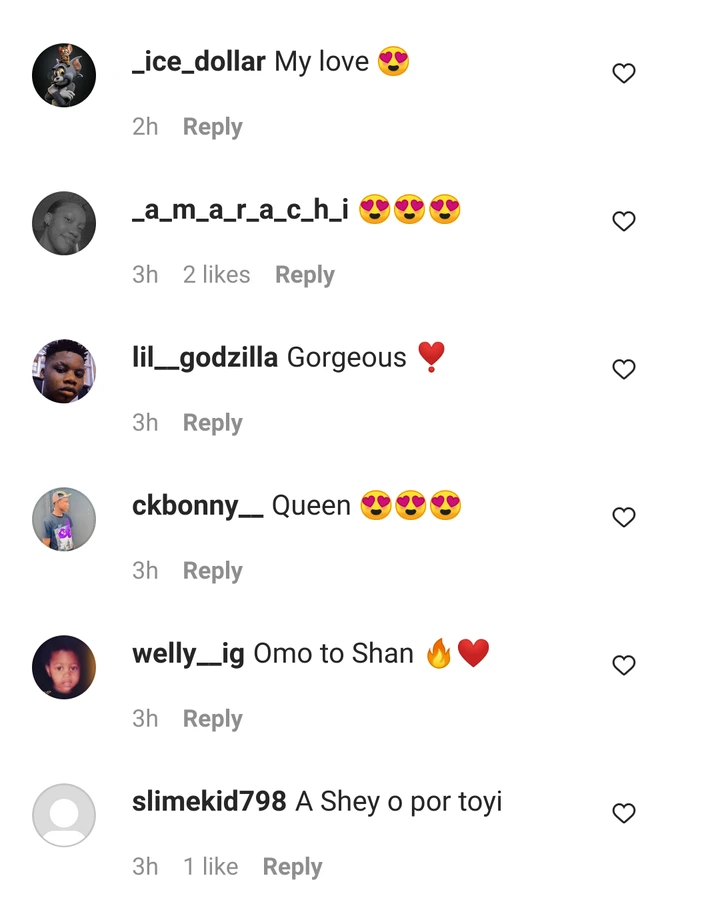Reply to _a_m_a_r_a_c_h_i's emoji comment
The height and width of the screenshot is (906, 720).
click(305, 275)
